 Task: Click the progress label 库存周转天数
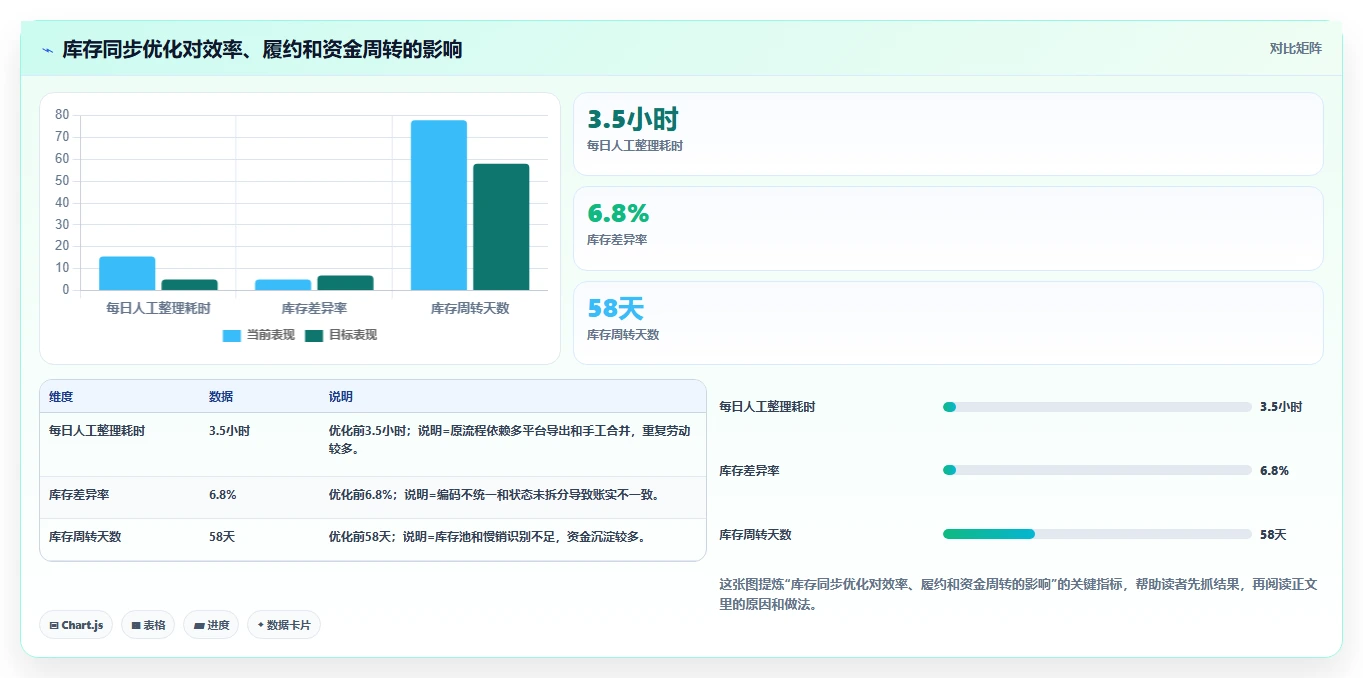pos(755,534)
